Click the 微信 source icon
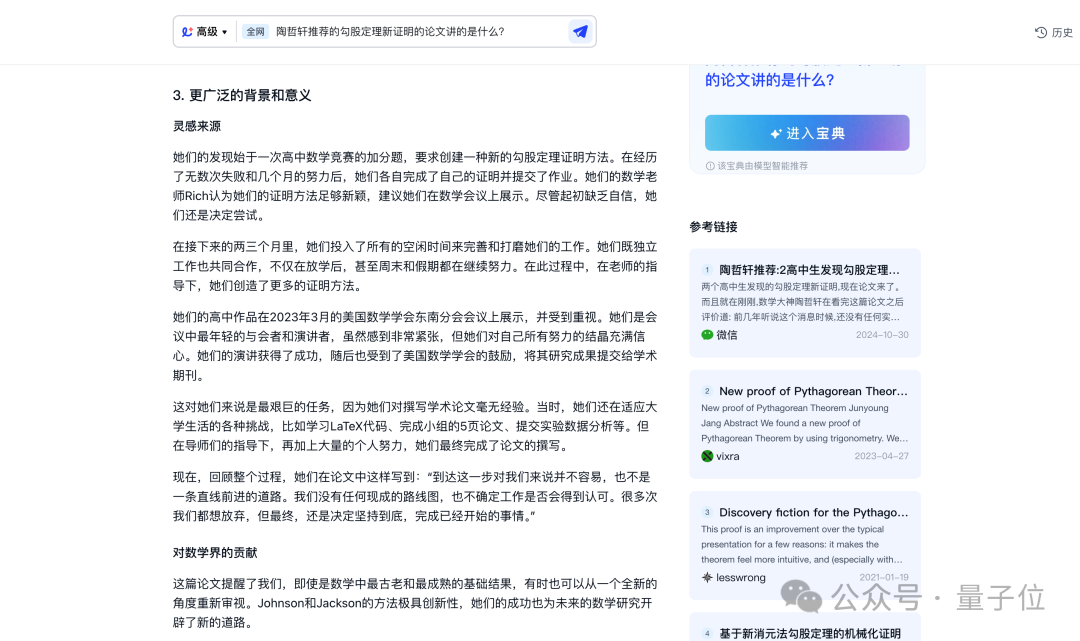 (707, 335)
